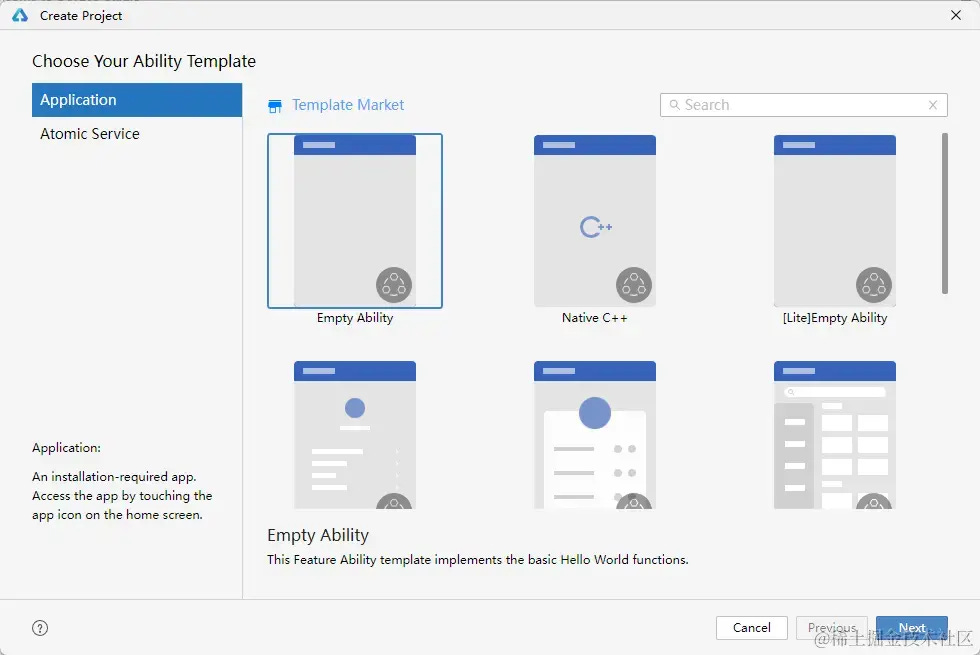
Task: Click the C++ logo in Native C++ card
Action: (596, 227)
